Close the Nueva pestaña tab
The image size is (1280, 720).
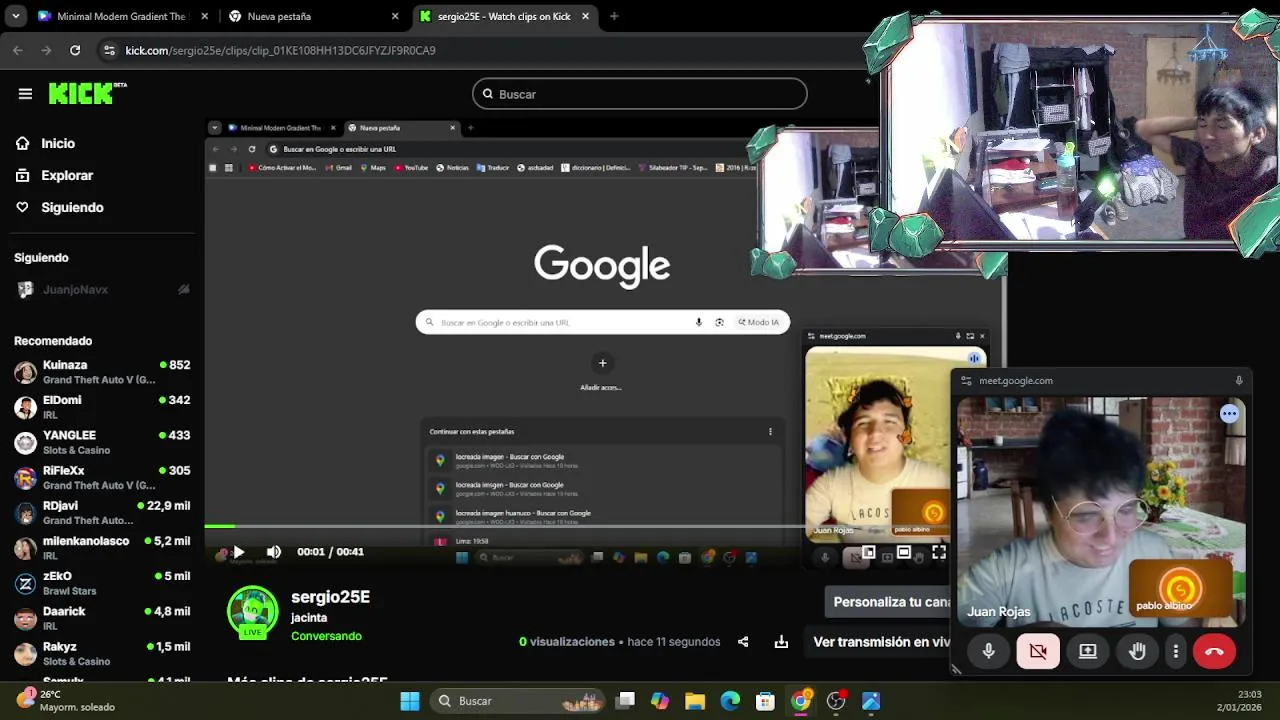pos(395,16)
